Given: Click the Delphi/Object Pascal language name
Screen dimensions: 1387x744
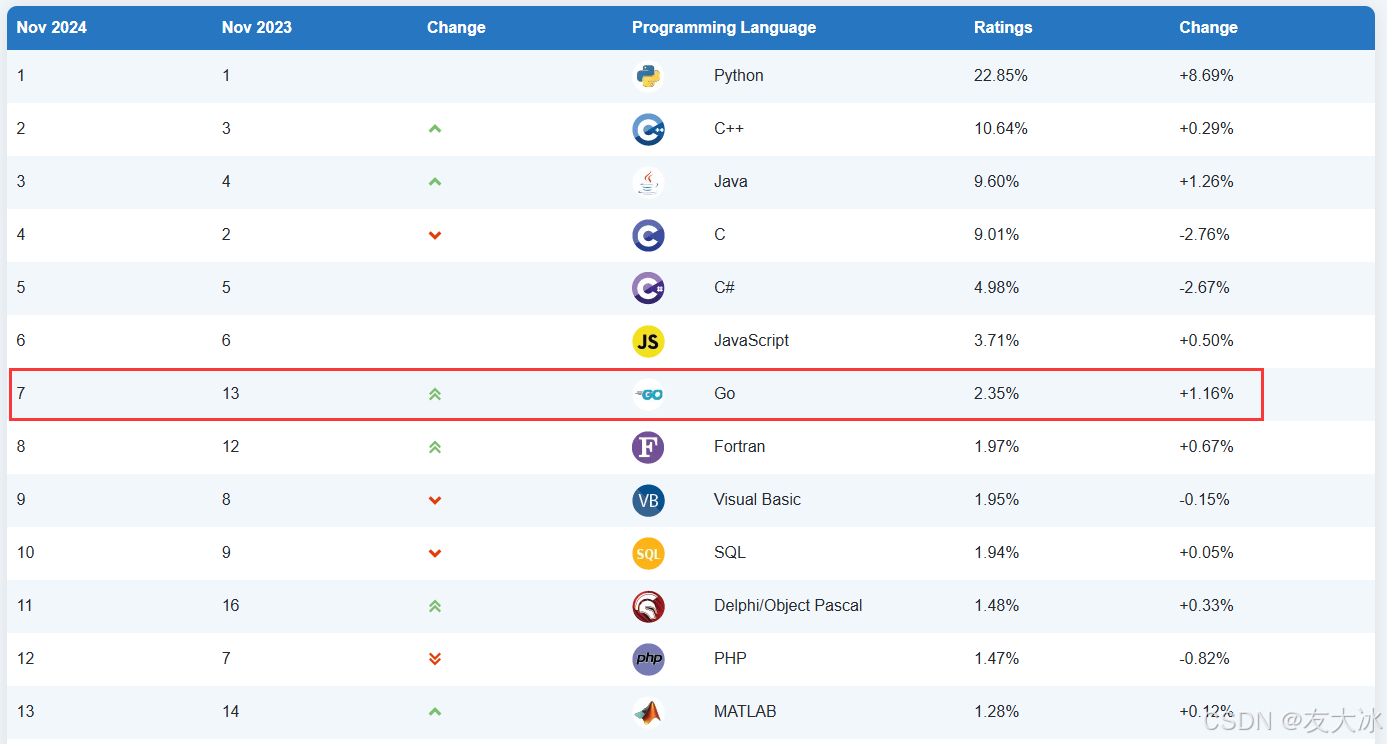Looking at the screenshot, I should click(788, 606).
